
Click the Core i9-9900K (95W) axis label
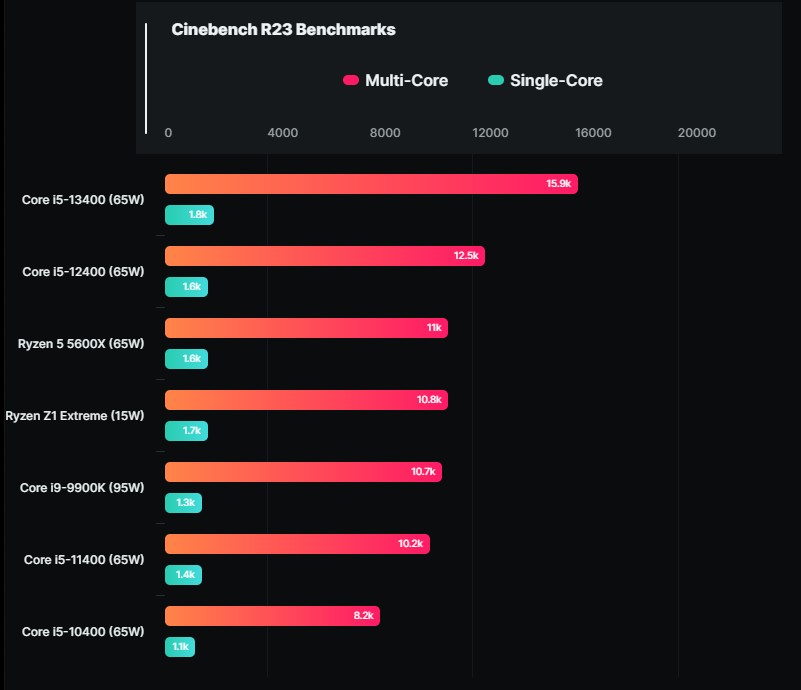(82, 488)
